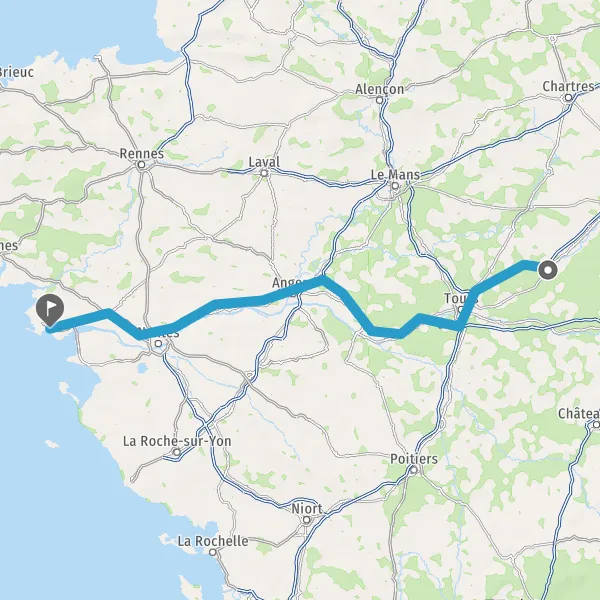This screenshot has height=600, width=600.
Task: Click the Nantes city dot
Action: 158,344
